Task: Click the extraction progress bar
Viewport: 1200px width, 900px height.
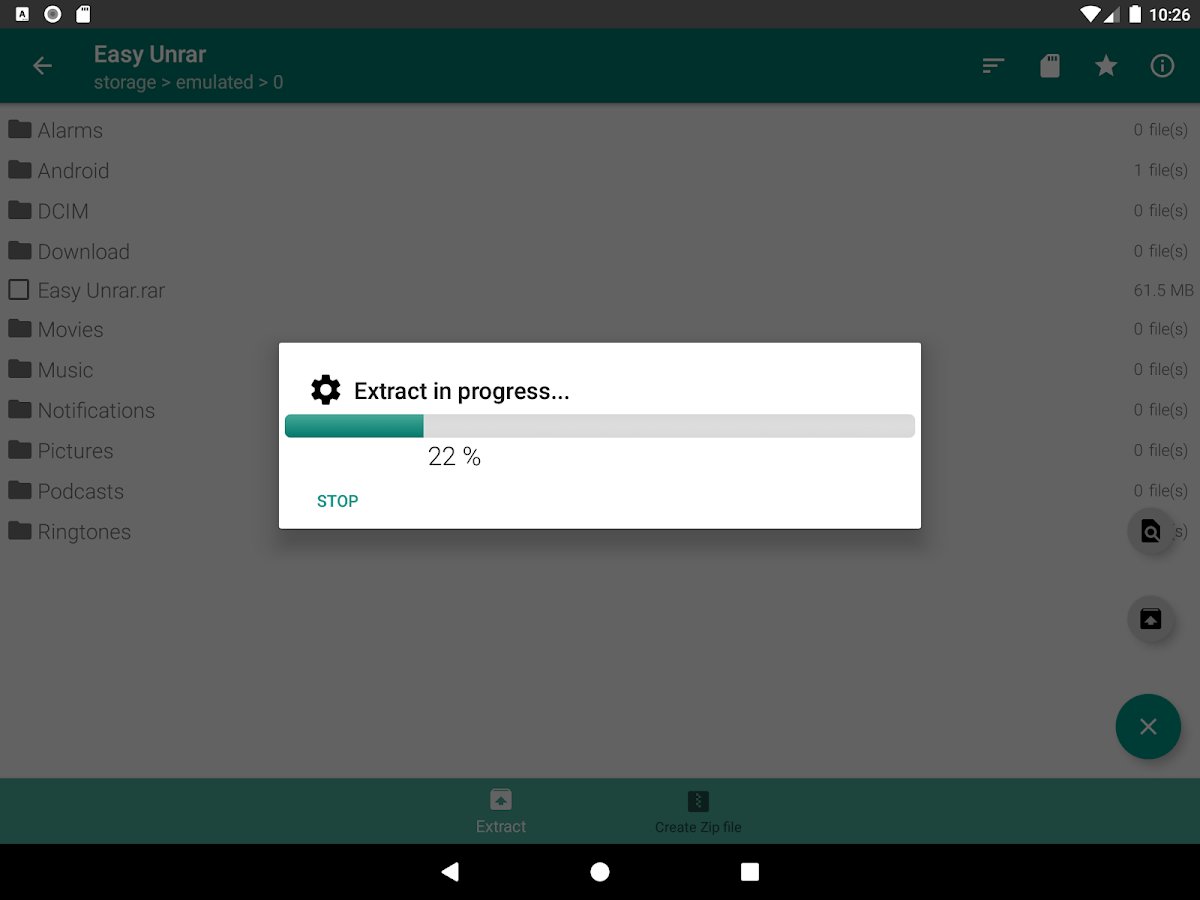Action: click(600, 426)
